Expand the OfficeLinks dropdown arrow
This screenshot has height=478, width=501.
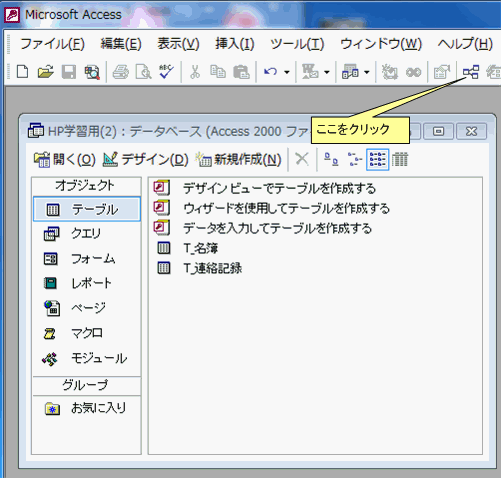tap(327, 72)
